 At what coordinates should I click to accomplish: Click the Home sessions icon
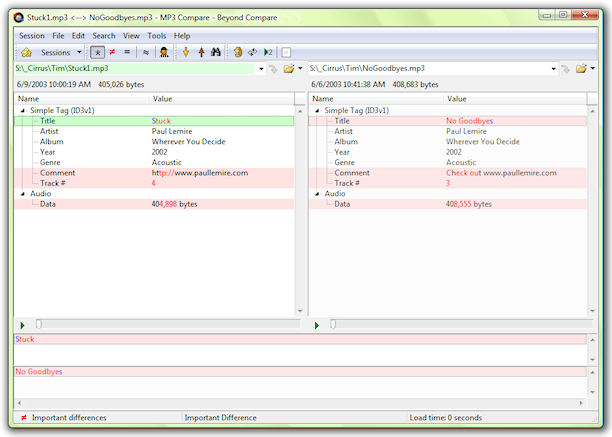[x=26, y=52]
